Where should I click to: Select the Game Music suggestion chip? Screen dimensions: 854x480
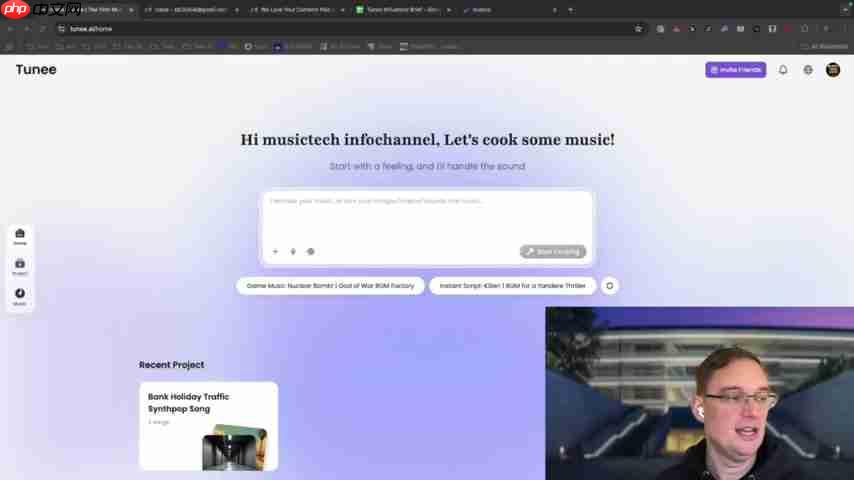click(x=330, y=285)
